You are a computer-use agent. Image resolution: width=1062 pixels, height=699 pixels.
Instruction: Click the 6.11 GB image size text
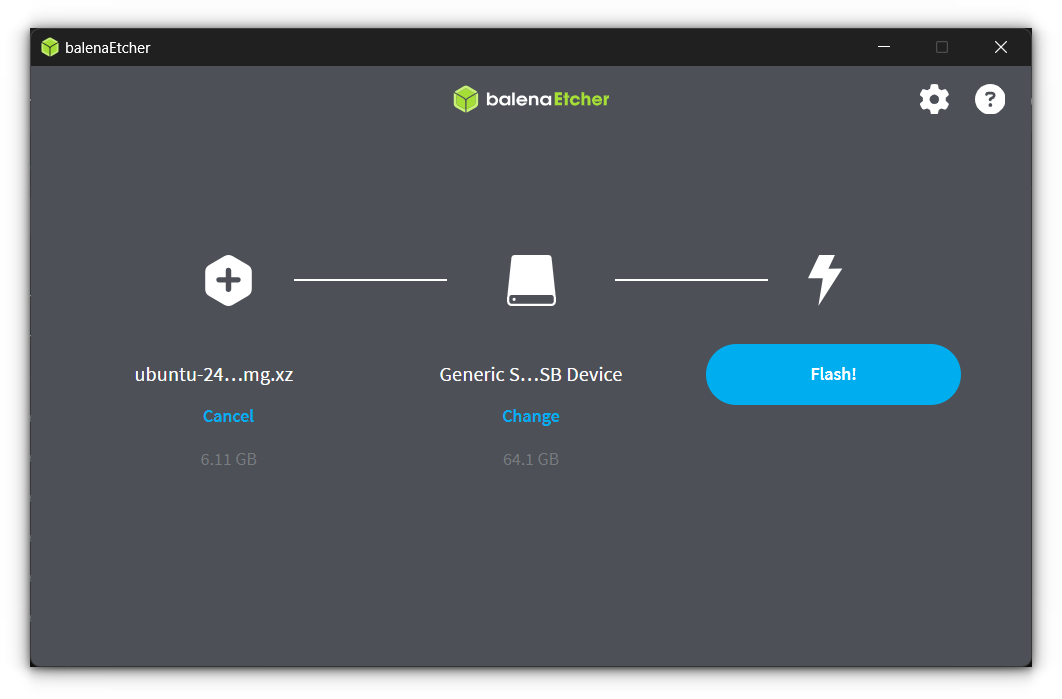[228, 460]
